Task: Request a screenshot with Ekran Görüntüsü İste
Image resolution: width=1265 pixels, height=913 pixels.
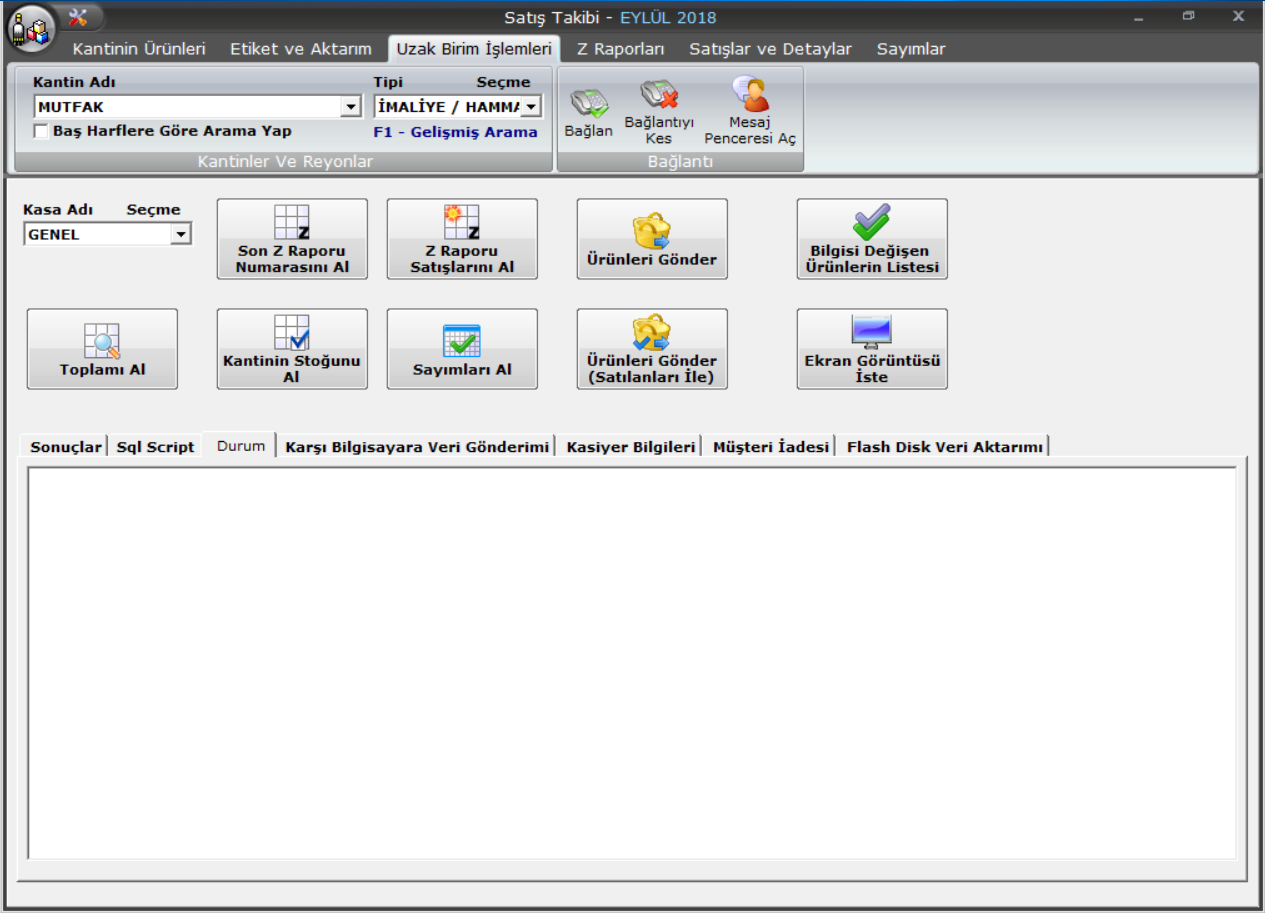Action: pyautogui.click(x=872, y=349)
